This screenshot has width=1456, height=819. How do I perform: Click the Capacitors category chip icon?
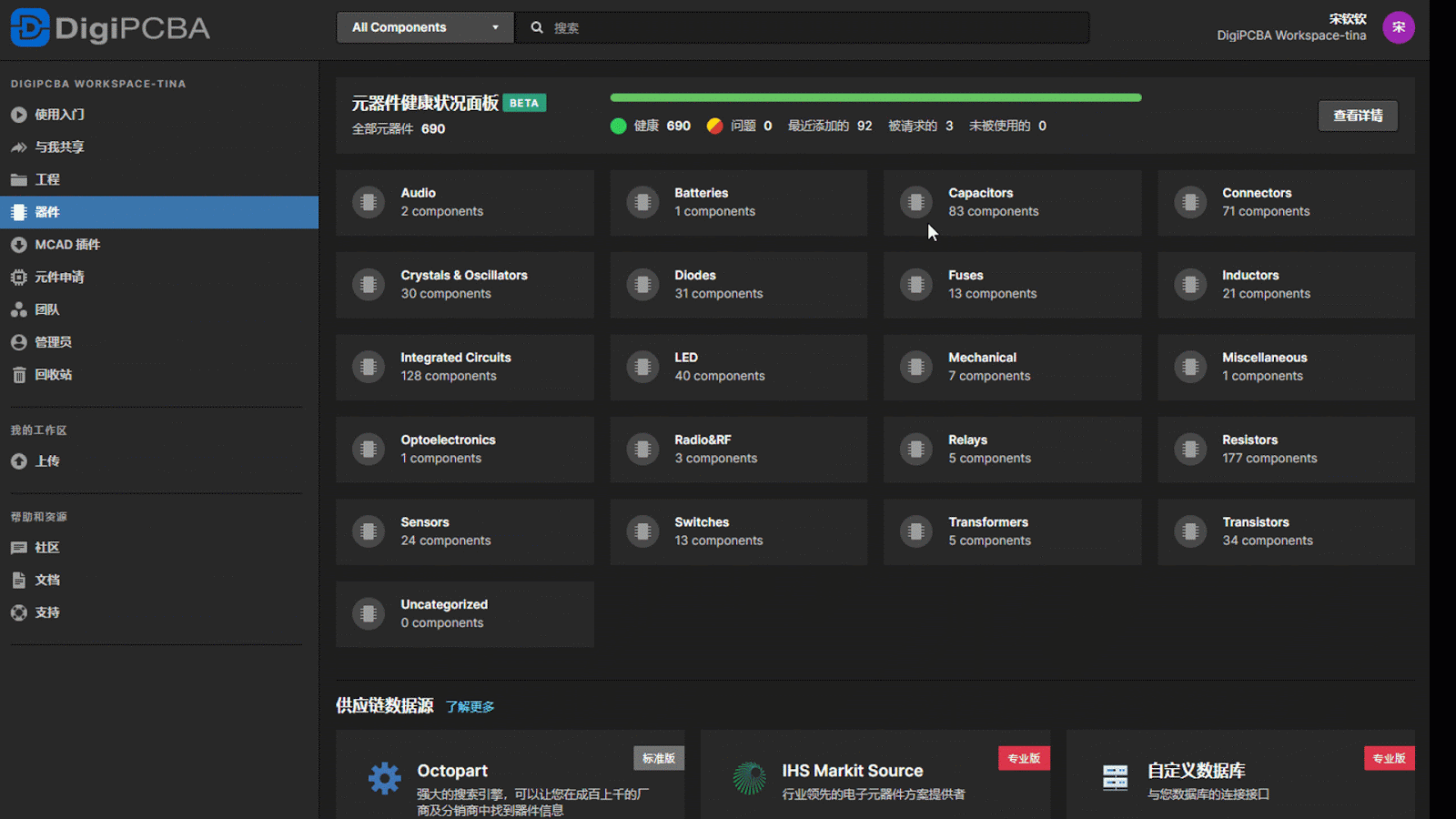[916, 202]
